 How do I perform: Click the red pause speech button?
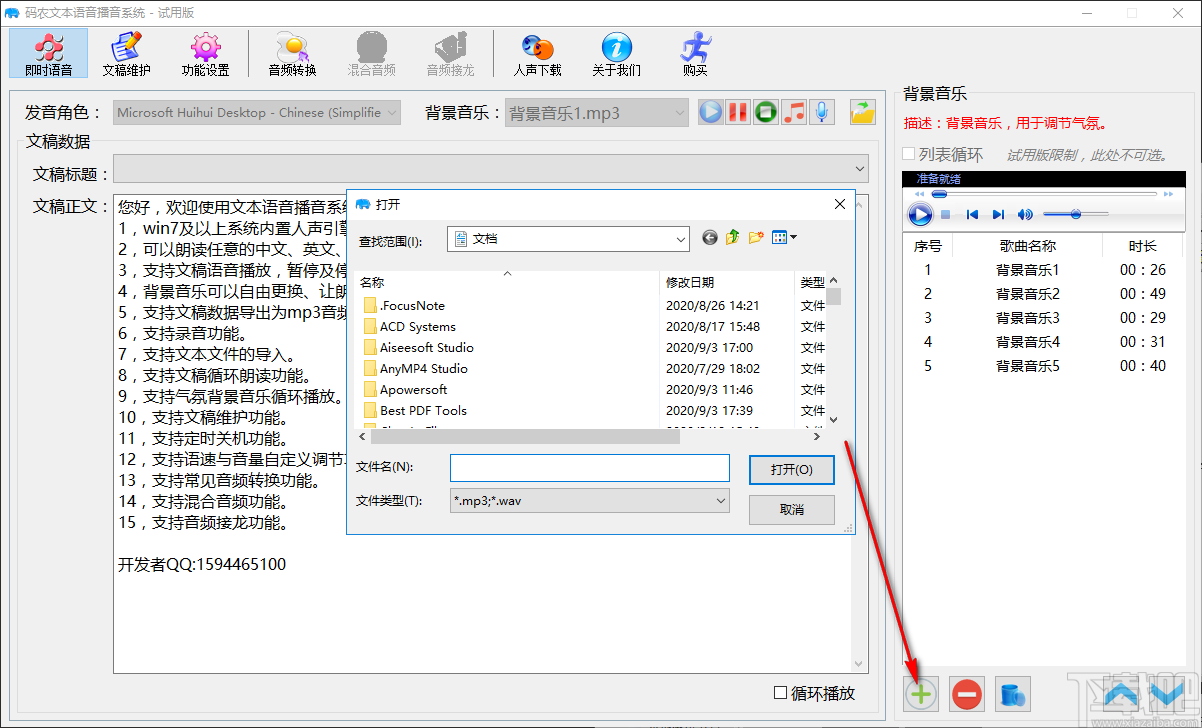click(738, 112)
